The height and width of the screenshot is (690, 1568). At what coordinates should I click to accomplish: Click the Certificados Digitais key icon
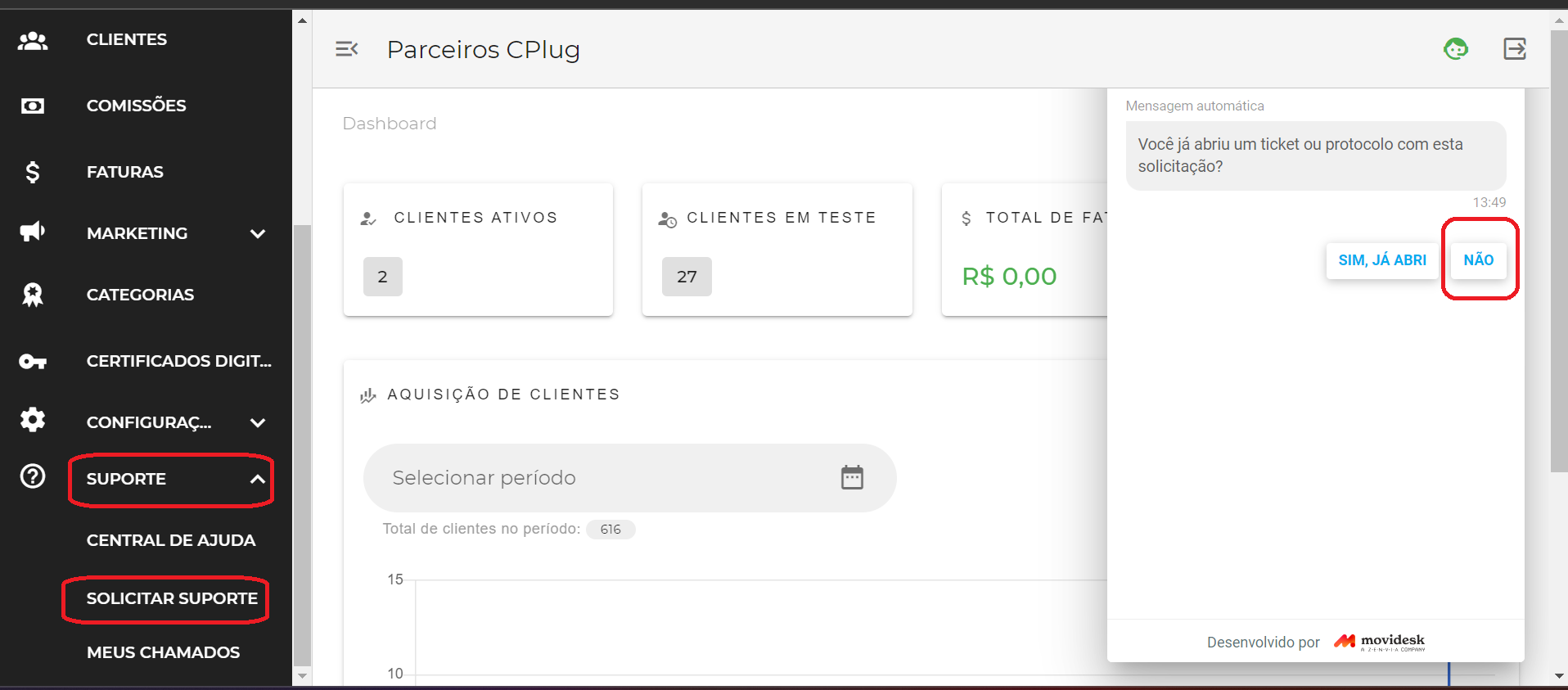pos(33,361)
